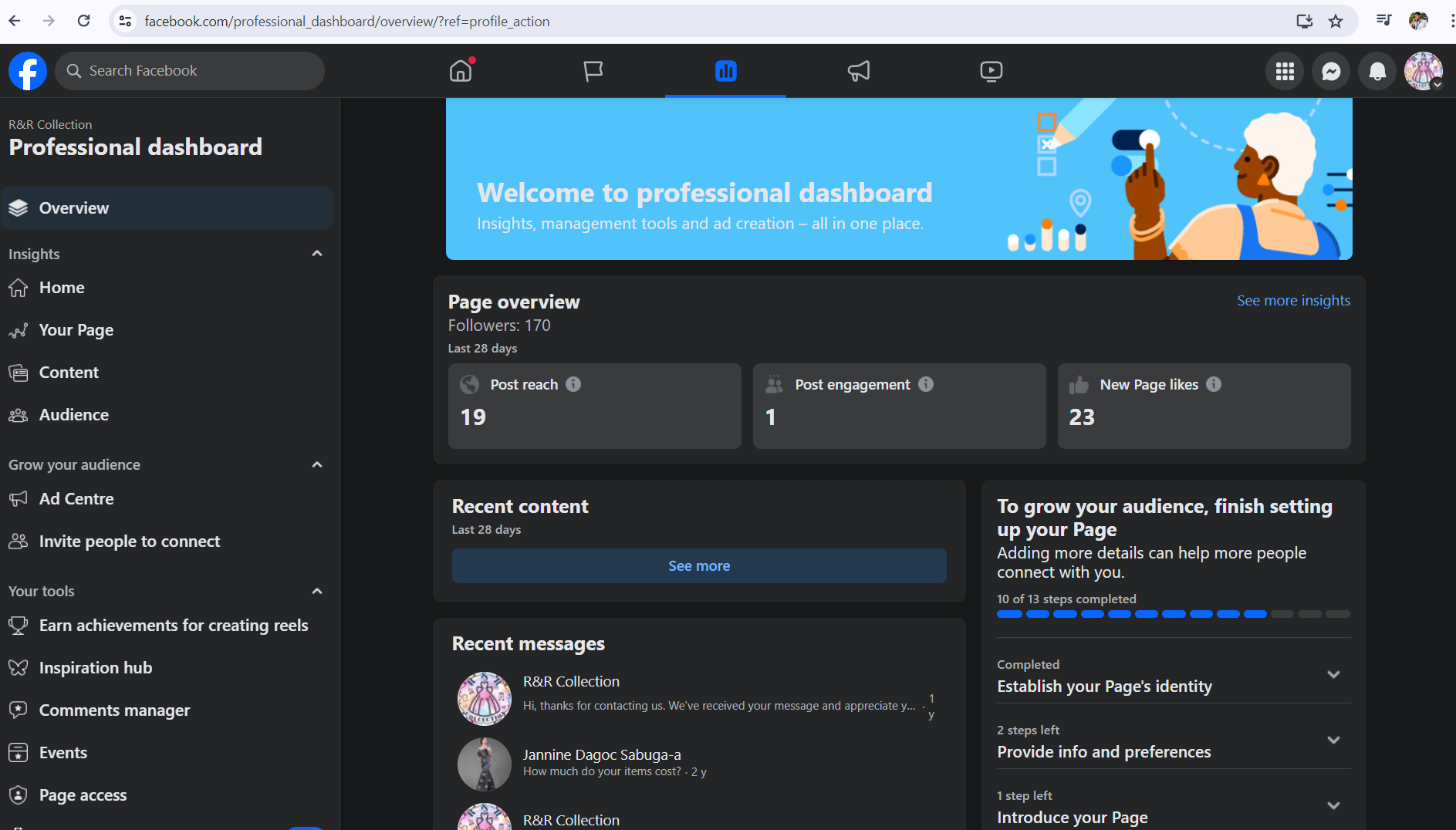Open Earn achievements for creating reels
Screen dimensions: 1456x830
pos(167,626)
